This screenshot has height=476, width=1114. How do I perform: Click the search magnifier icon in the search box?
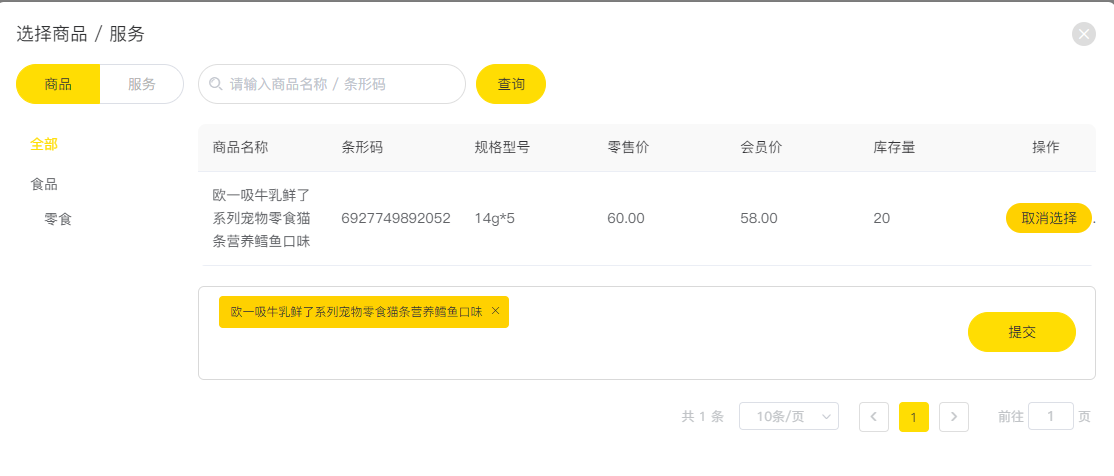click(215, 84)
